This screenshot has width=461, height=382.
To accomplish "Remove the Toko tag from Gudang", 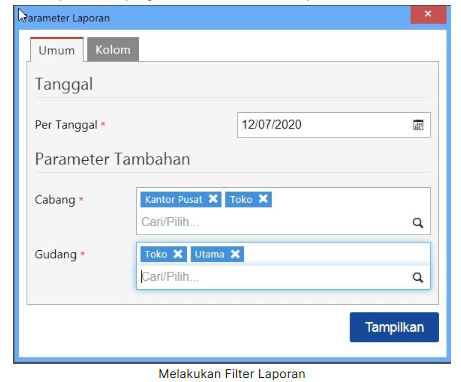I will pos(178,254).
